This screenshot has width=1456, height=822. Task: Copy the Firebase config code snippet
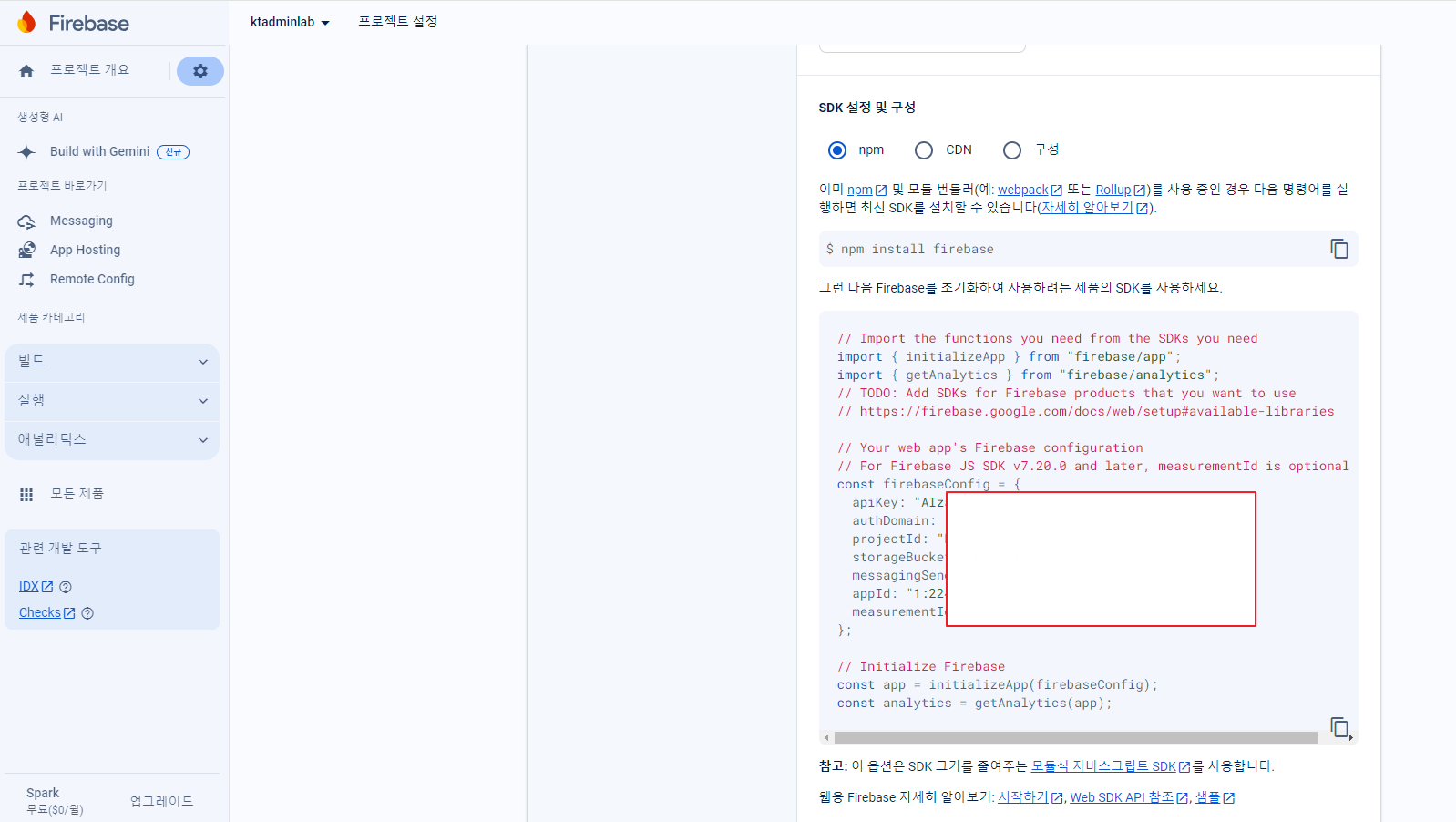1340,727
